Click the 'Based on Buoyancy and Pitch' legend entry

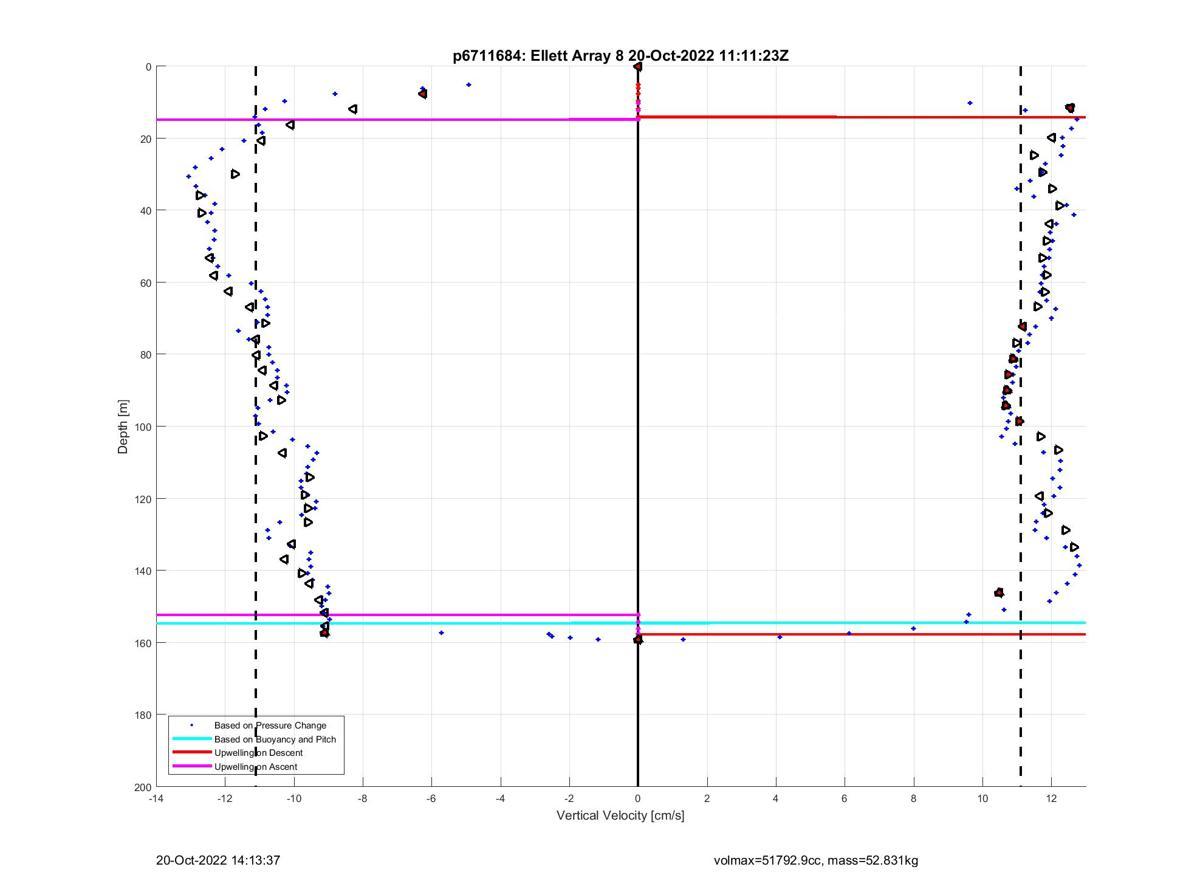coord(275,739)
